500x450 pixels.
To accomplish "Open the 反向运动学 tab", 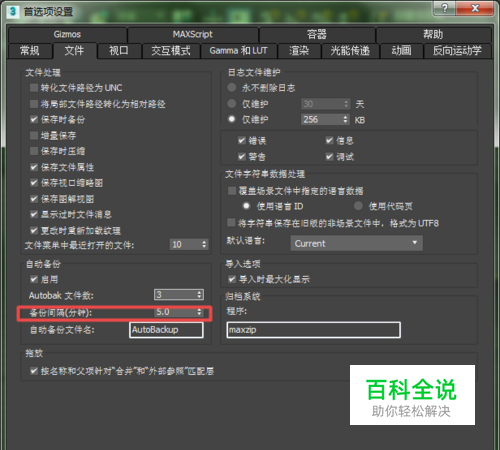I will pos(457,51).
